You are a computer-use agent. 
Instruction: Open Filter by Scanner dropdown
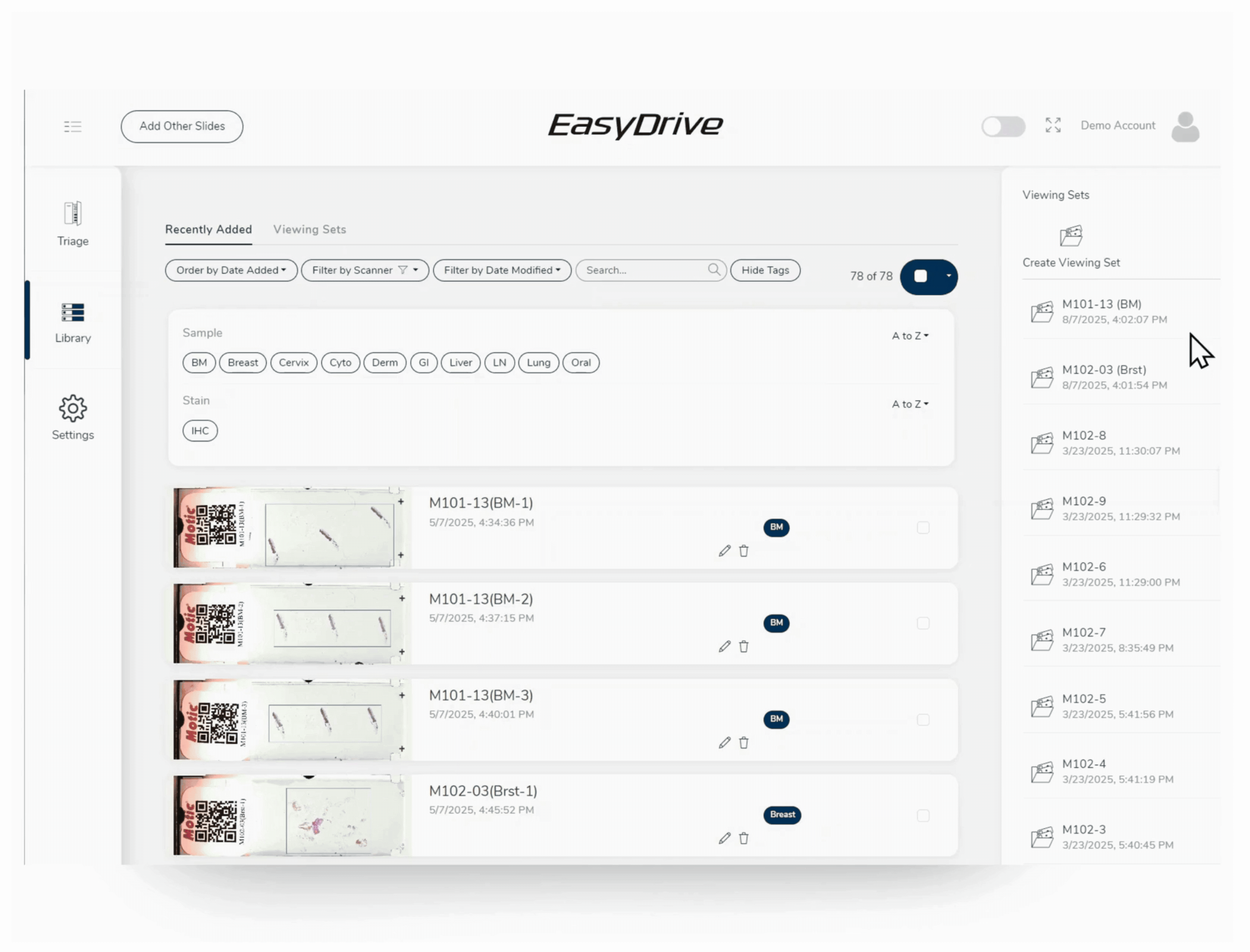365,270
